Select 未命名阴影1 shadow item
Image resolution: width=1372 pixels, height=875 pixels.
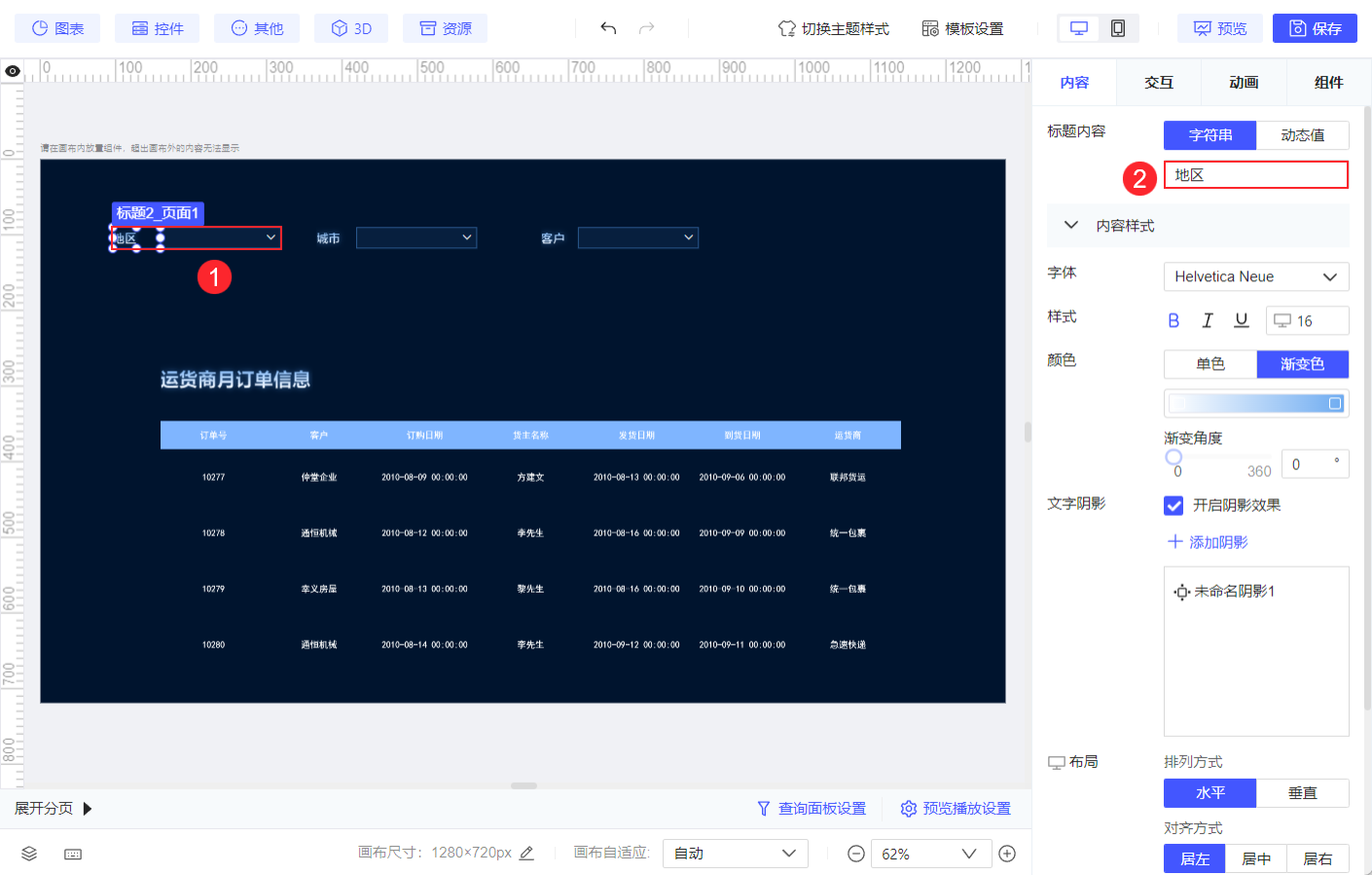coord(1224,591)
